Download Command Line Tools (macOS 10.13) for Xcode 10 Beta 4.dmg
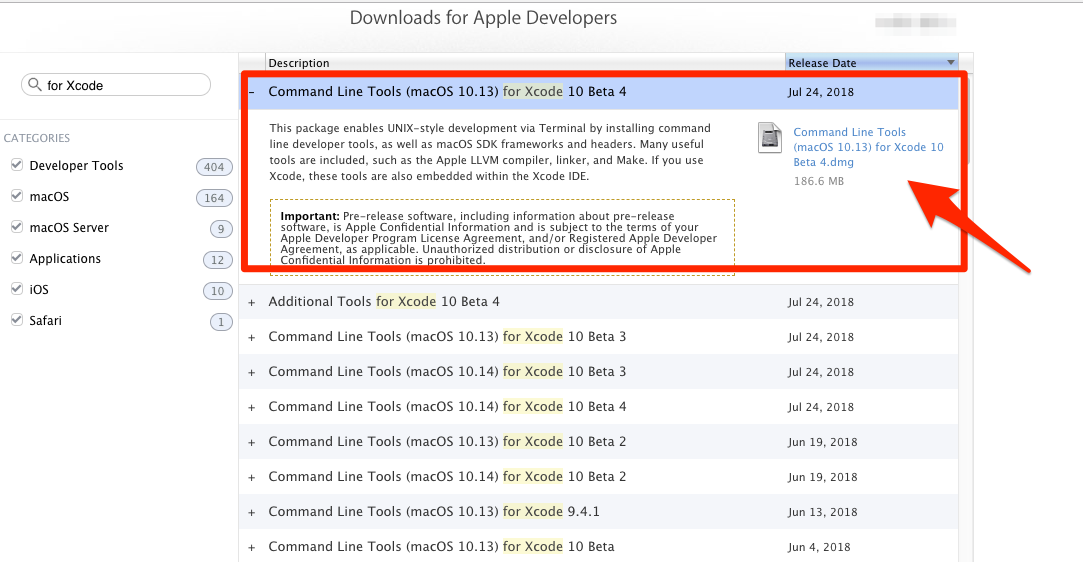Viewport: 1083px width, 562px height. (x=868, y=147)
